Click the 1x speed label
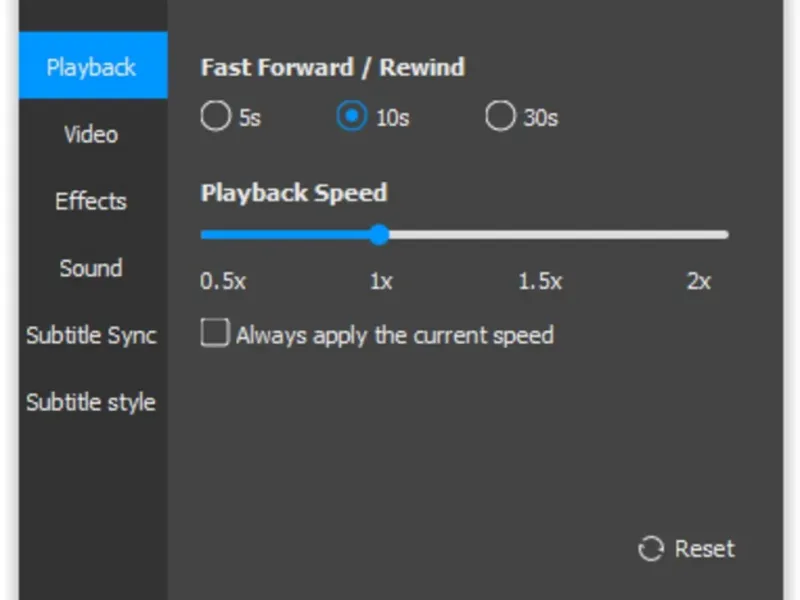Screen dimensions: 800x600 (380, 282)
